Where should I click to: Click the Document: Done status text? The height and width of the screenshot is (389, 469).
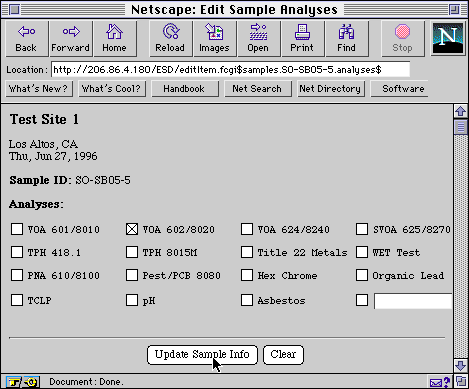(x=86, y=382)
